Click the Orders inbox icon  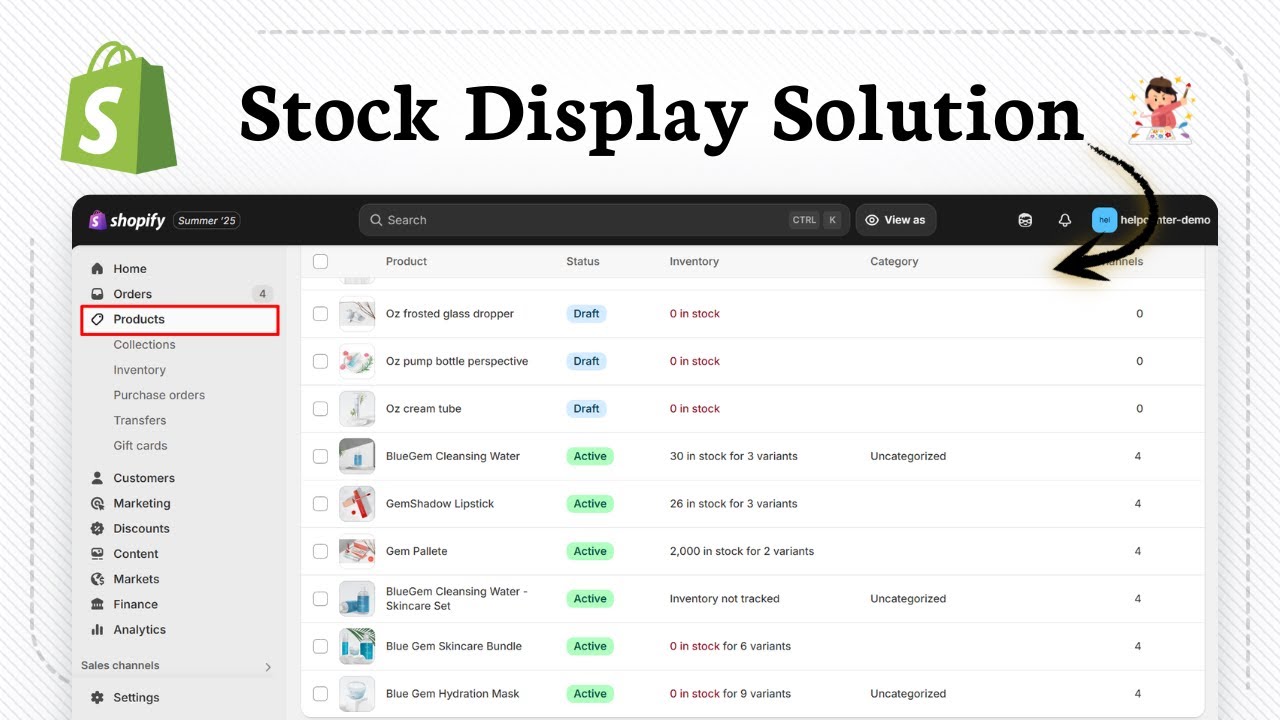pos(97,294)
